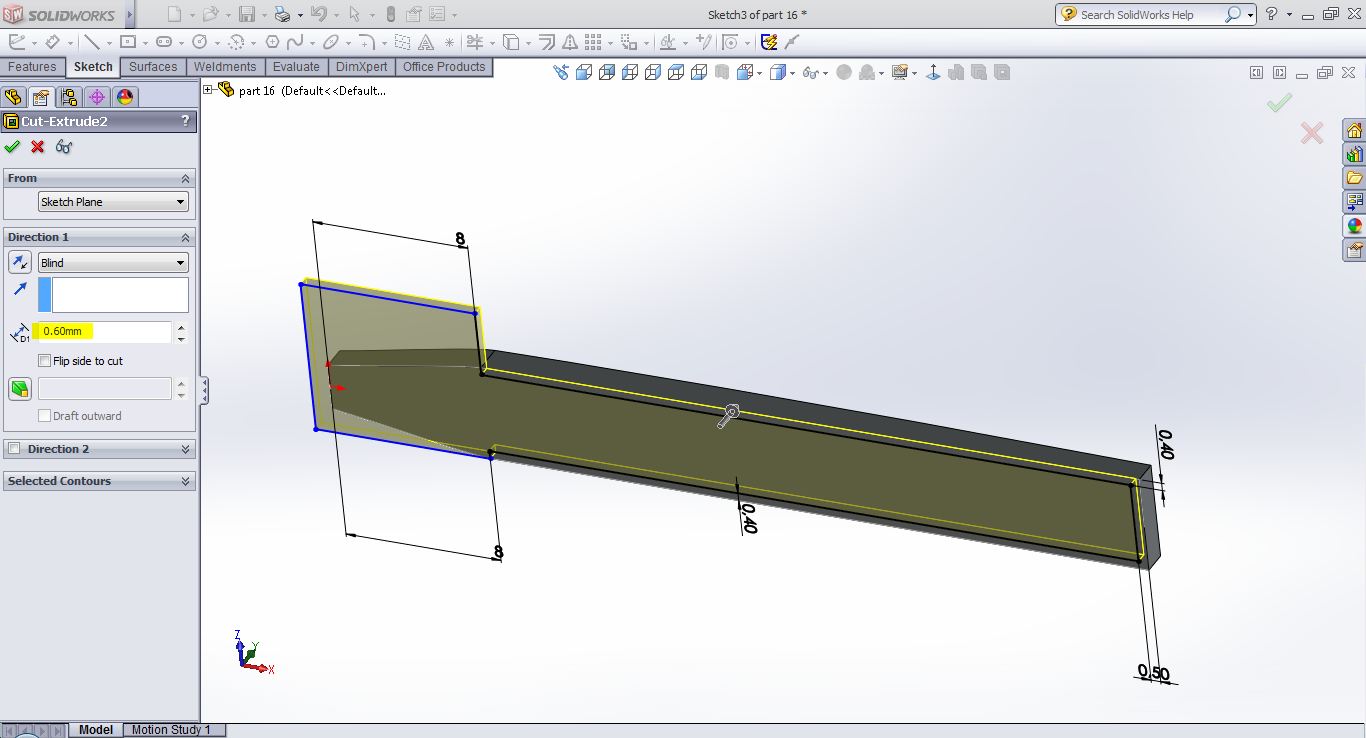Accept the Cut-Extrude with green checkmark

click(x=12, y=147)
